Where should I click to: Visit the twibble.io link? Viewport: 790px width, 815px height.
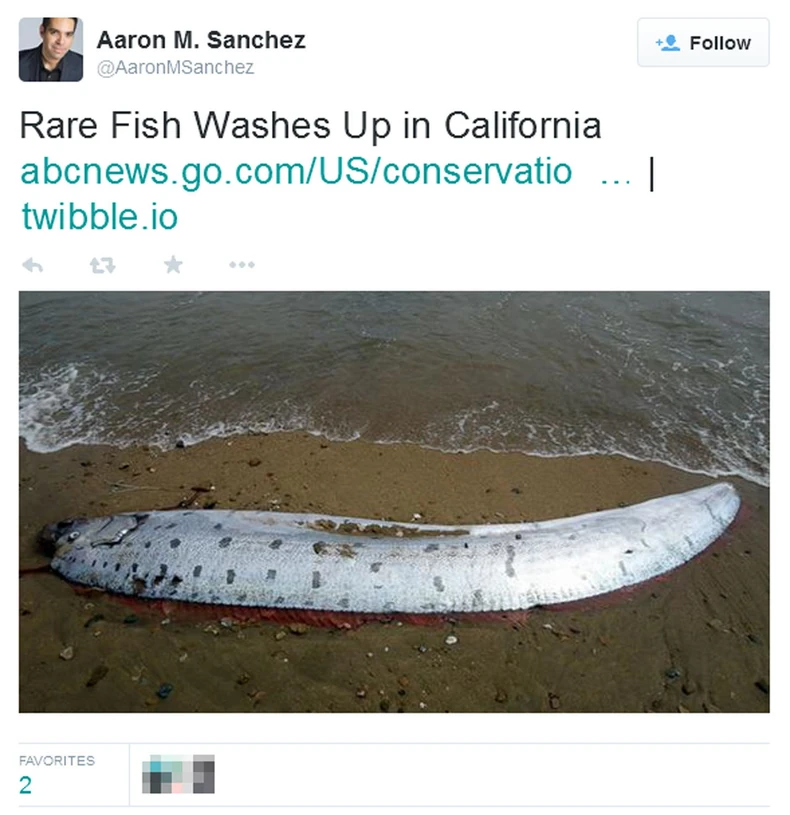[100, 216]
